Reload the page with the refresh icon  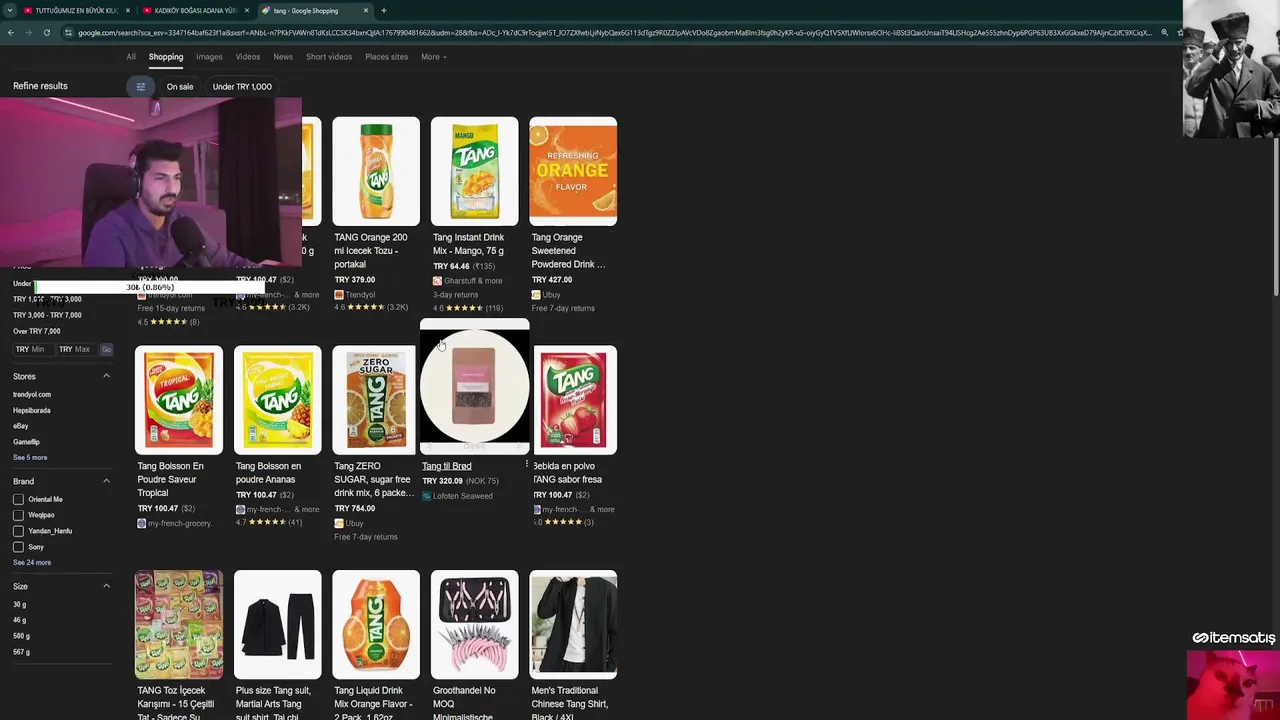pyautogui.click(x=46, y=33)
